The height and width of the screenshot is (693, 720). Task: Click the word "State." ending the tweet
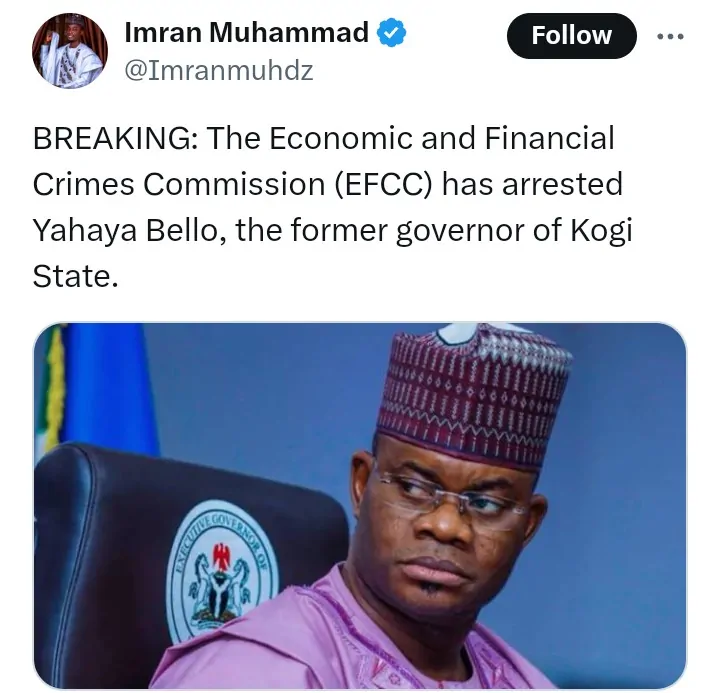(x=75, y=276)
